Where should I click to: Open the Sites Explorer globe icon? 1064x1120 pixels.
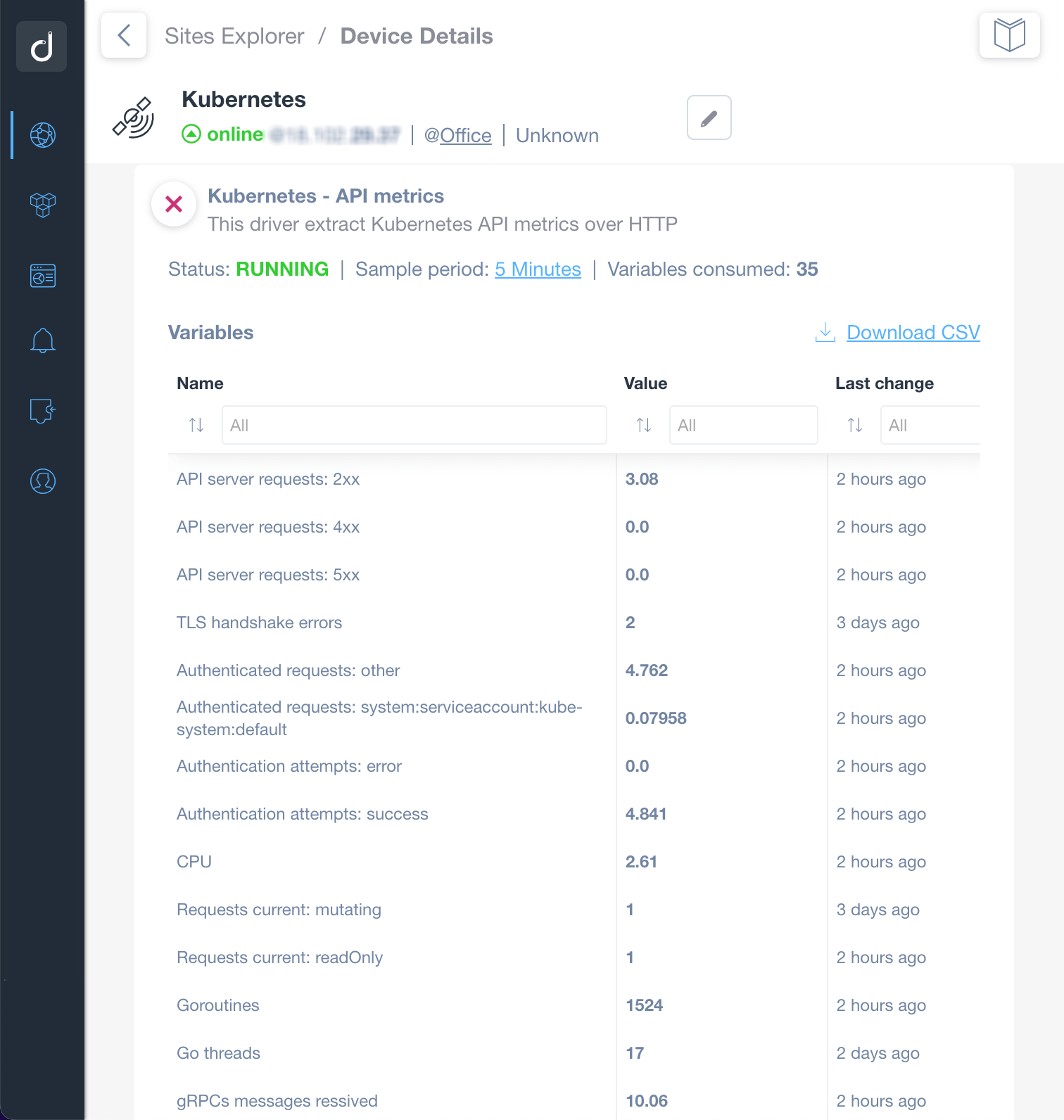point(43,134)
